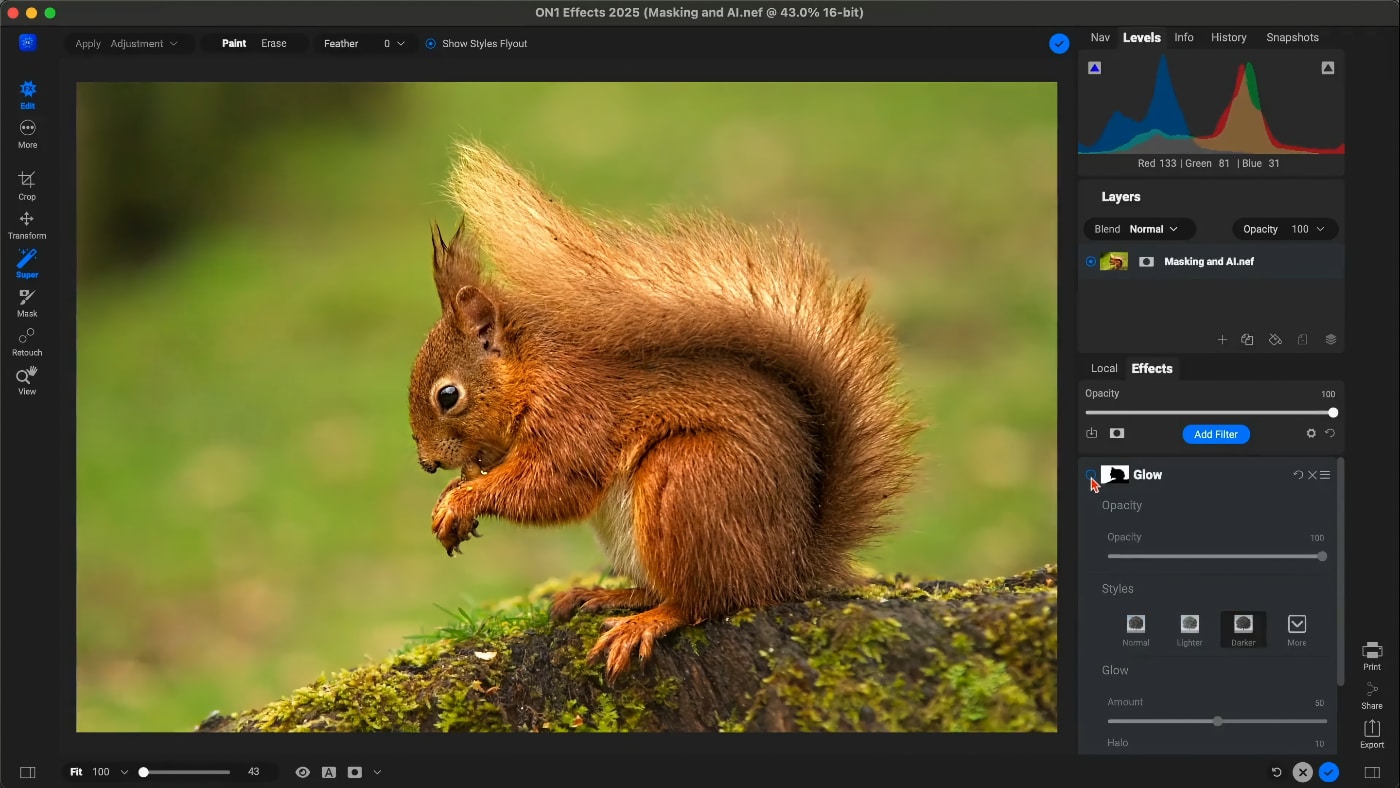Switch to the Local tab
The image size is (1400, 788).
pyautogui.click(x=1104, y=369)
